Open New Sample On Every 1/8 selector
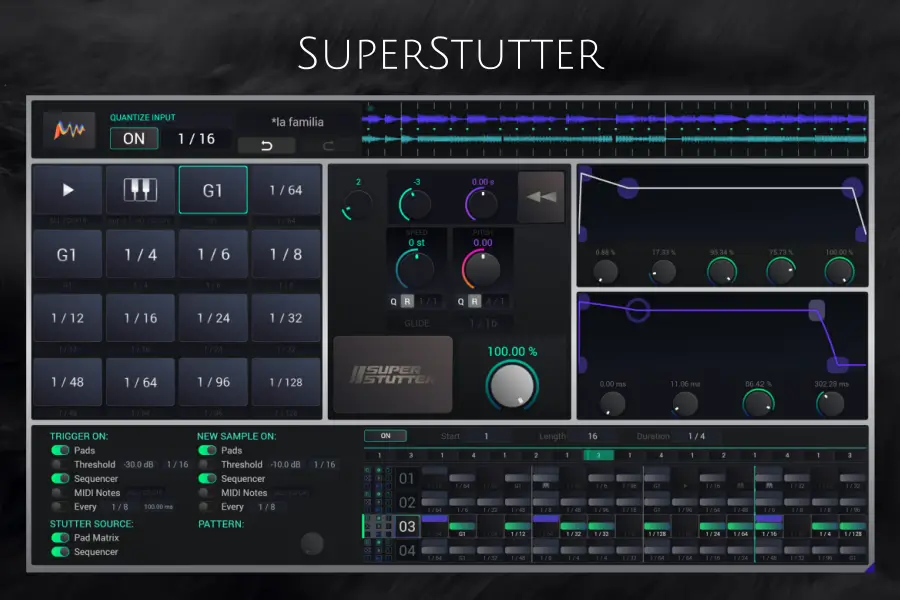Screen dimensions: 900x600 coord(267,507)
